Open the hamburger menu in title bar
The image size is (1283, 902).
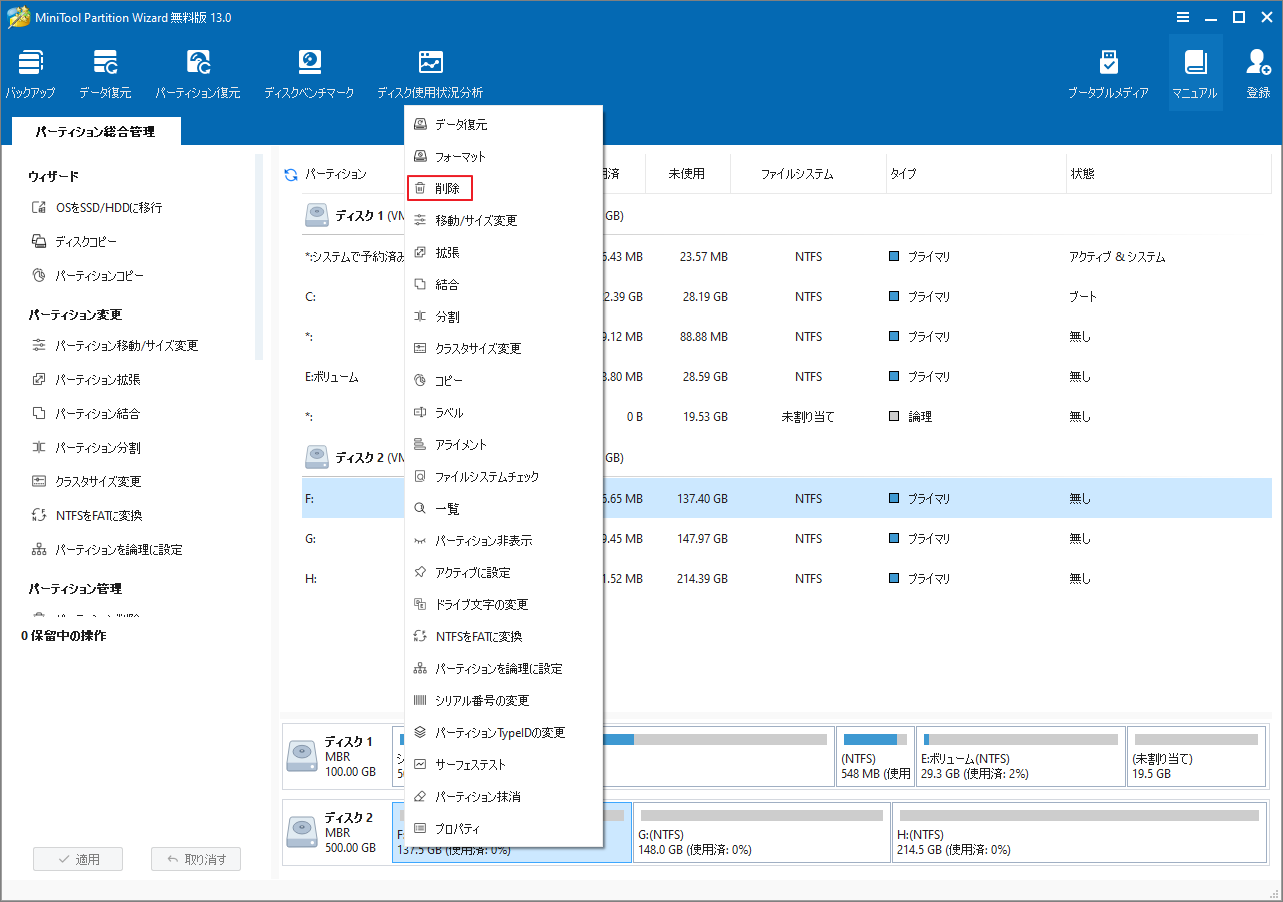(1183, 17)
